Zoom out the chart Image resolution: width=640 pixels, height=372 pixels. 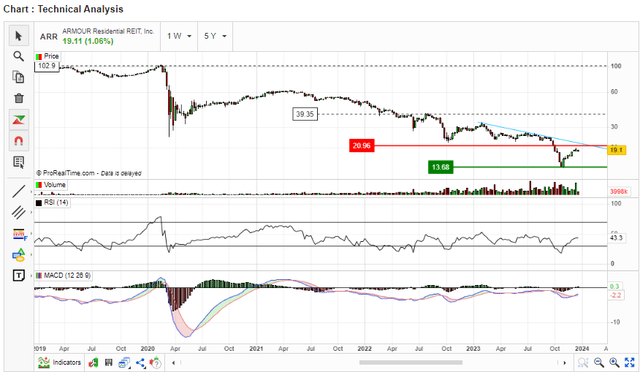coord(599,362)
